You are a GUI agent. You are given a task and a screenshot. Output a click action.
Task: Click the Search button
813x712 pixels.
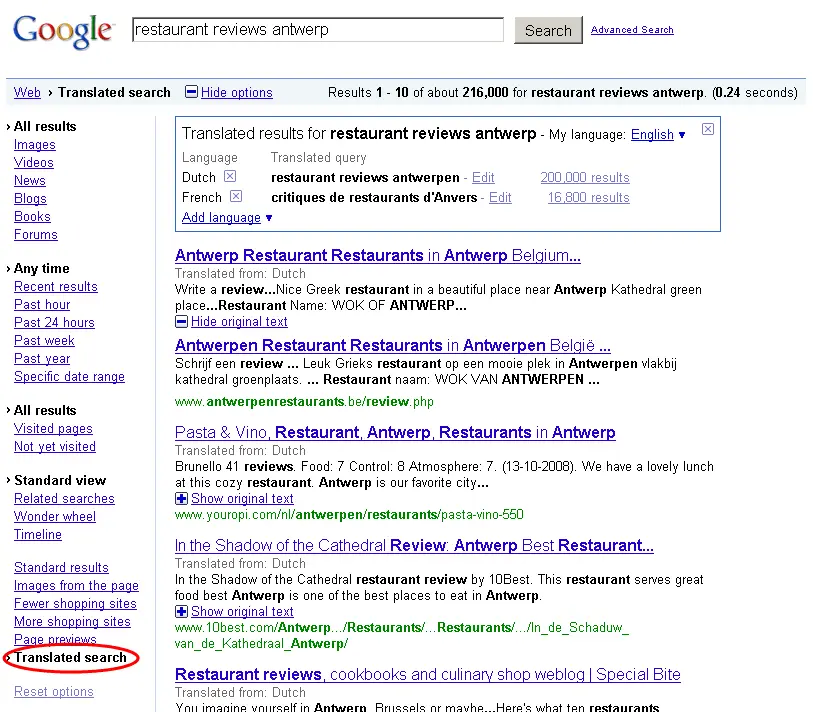click(548, 30)
